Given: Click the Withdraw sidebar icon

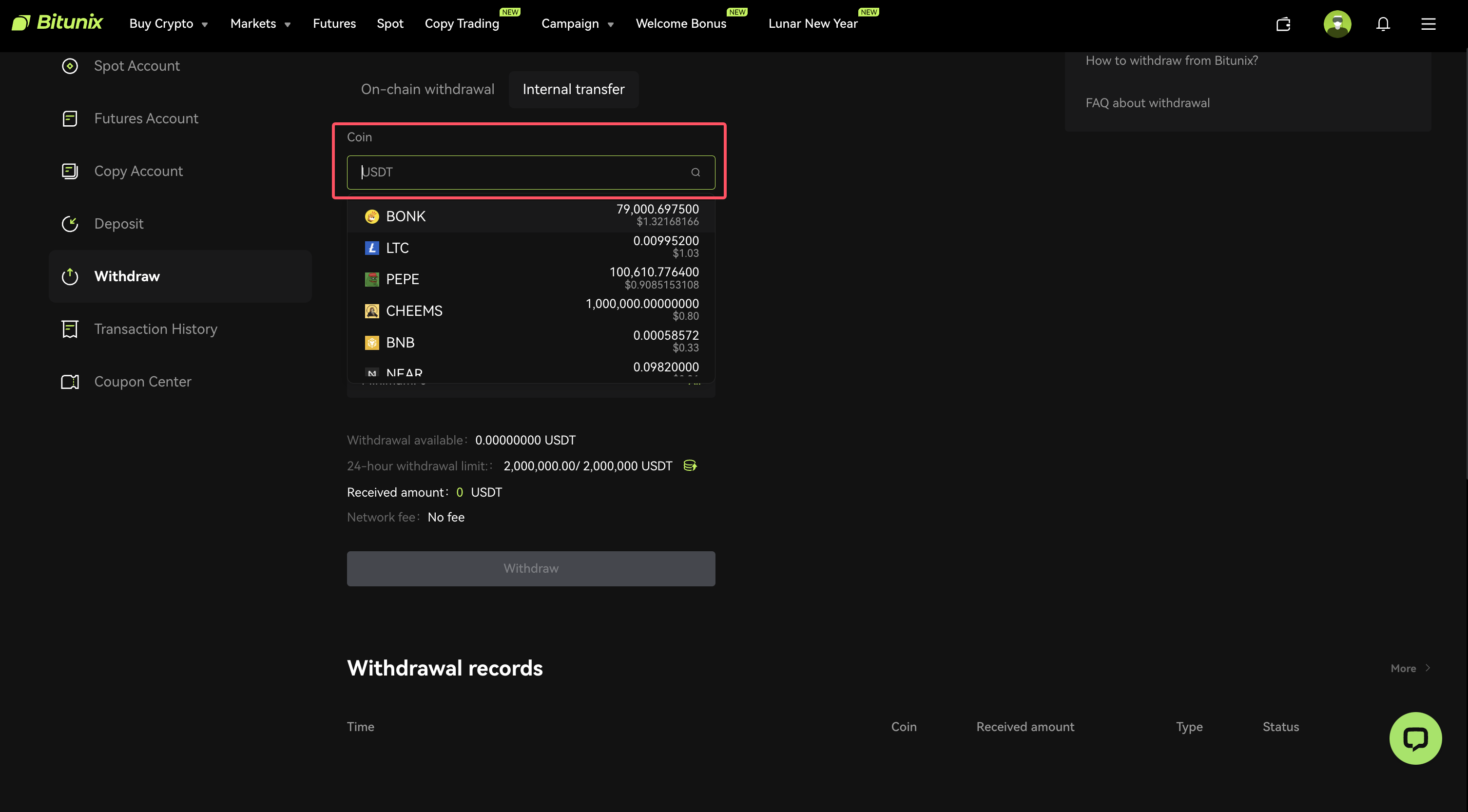Looking at the screenshot, I should (70, 276).
